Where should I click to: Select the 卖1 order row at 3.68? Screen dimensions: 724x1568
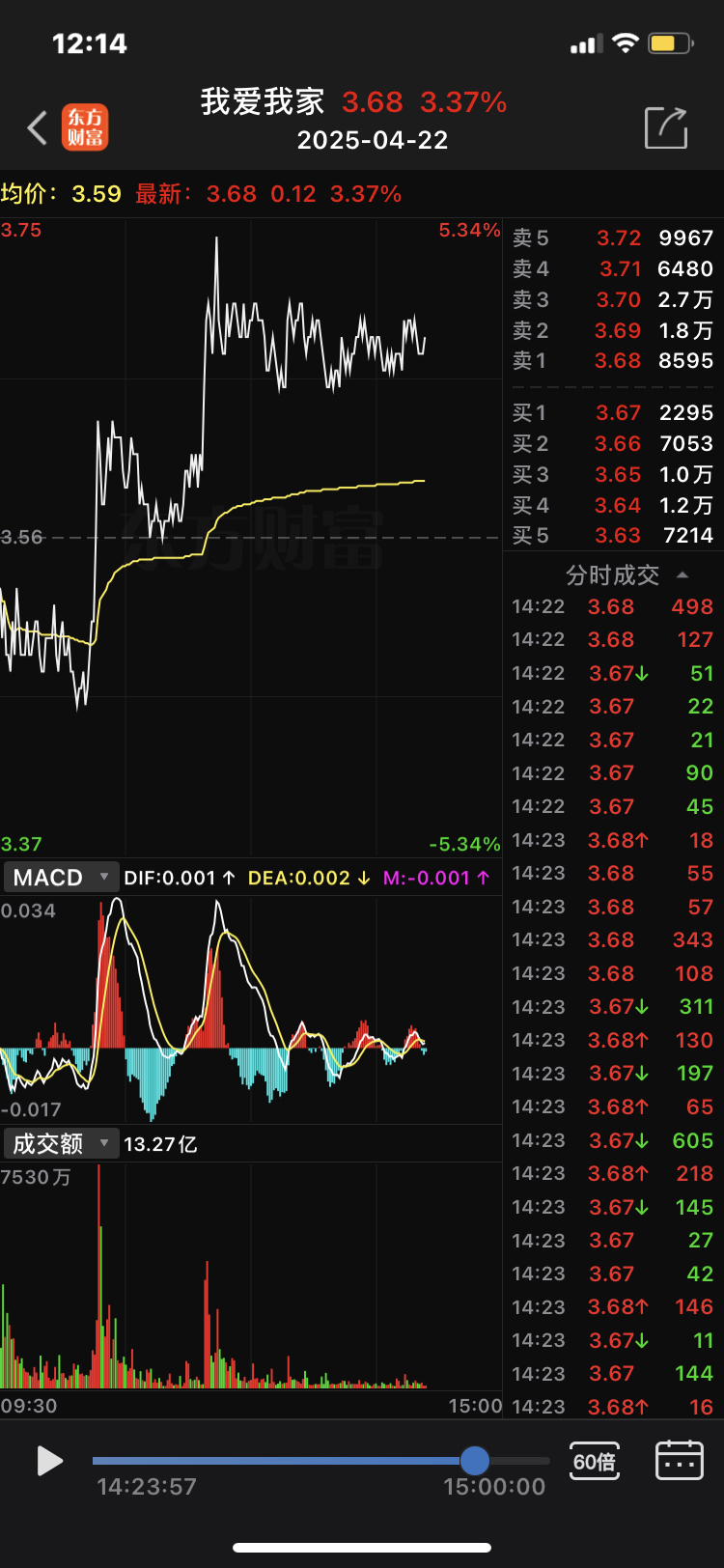pyautogui.click(x=613, y=360)
